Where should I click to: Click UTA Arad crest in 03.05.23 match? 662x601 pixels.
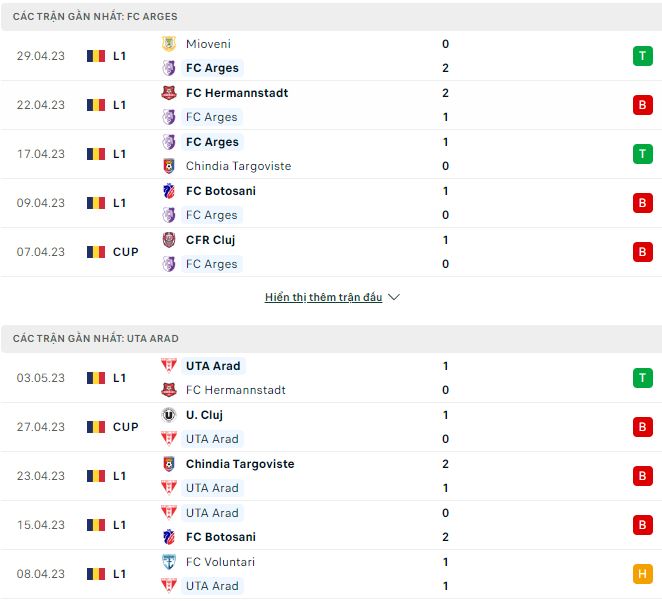click(x=168, y=366)
